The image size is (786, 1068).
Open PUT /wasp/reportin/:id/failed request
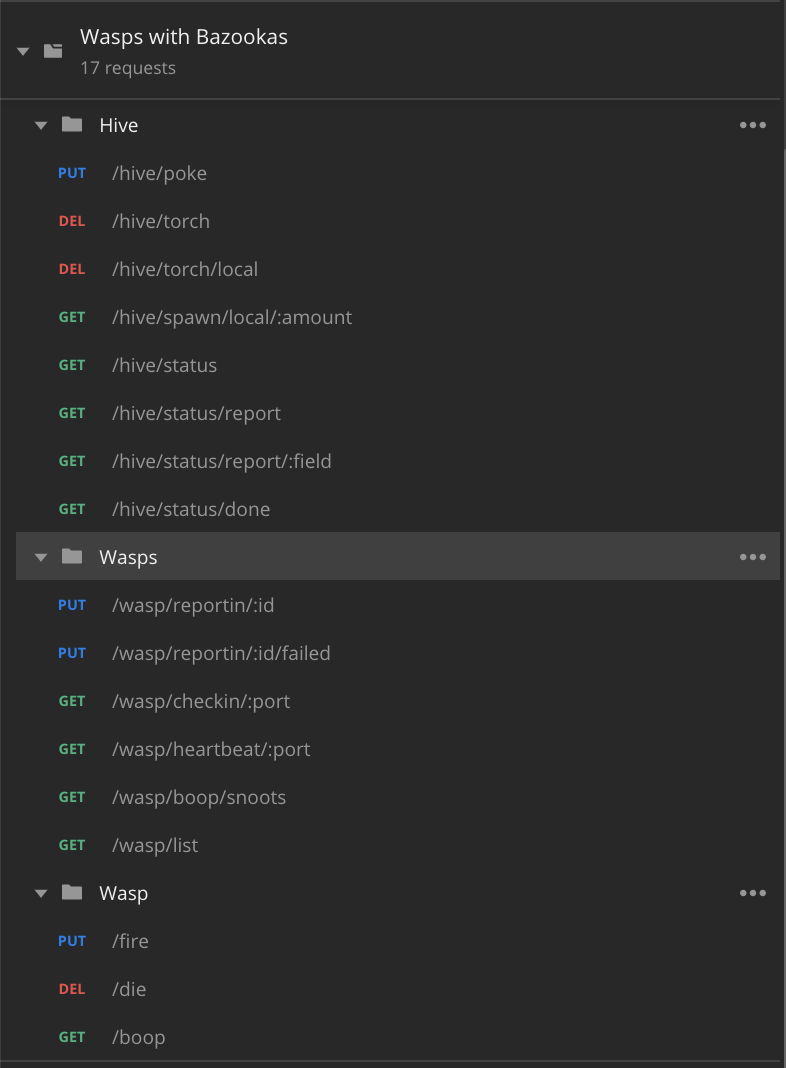coord(221,653)
